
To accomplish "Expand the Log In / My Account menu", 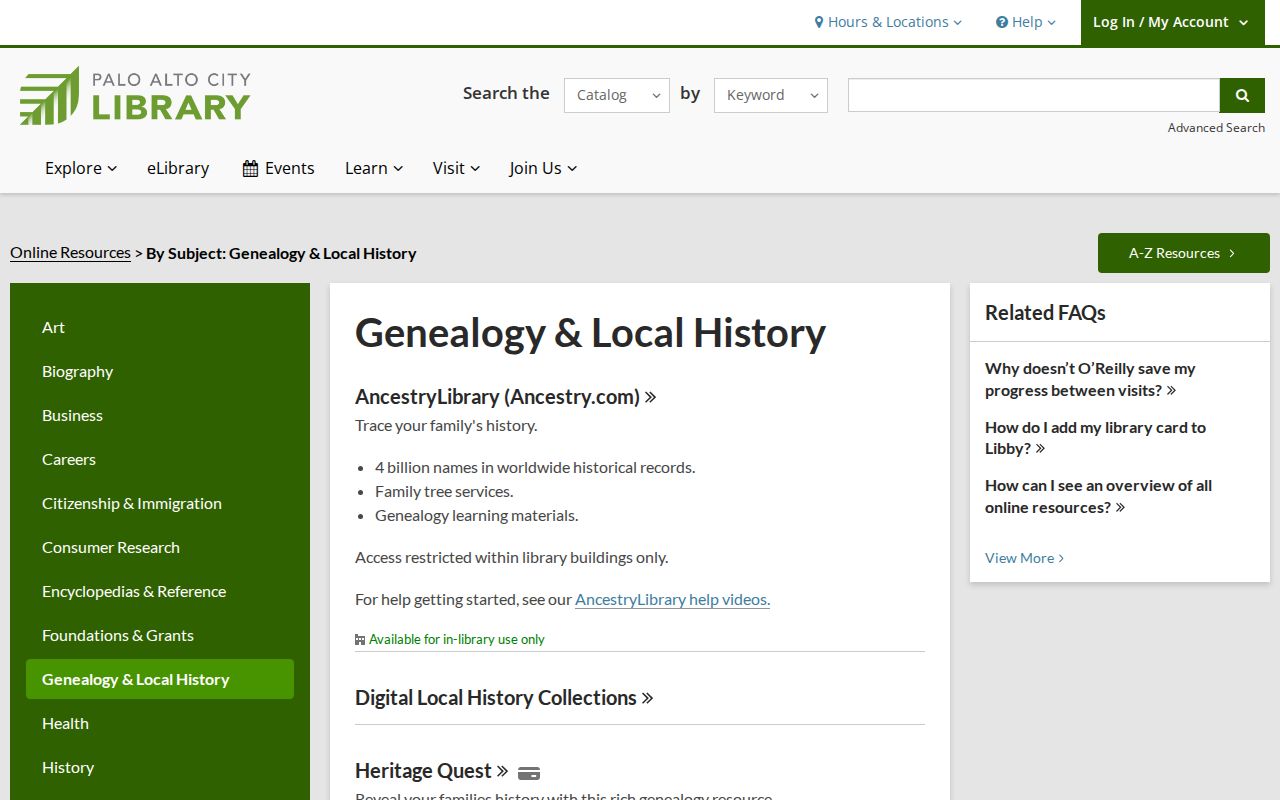I will tap(1173, 22).
